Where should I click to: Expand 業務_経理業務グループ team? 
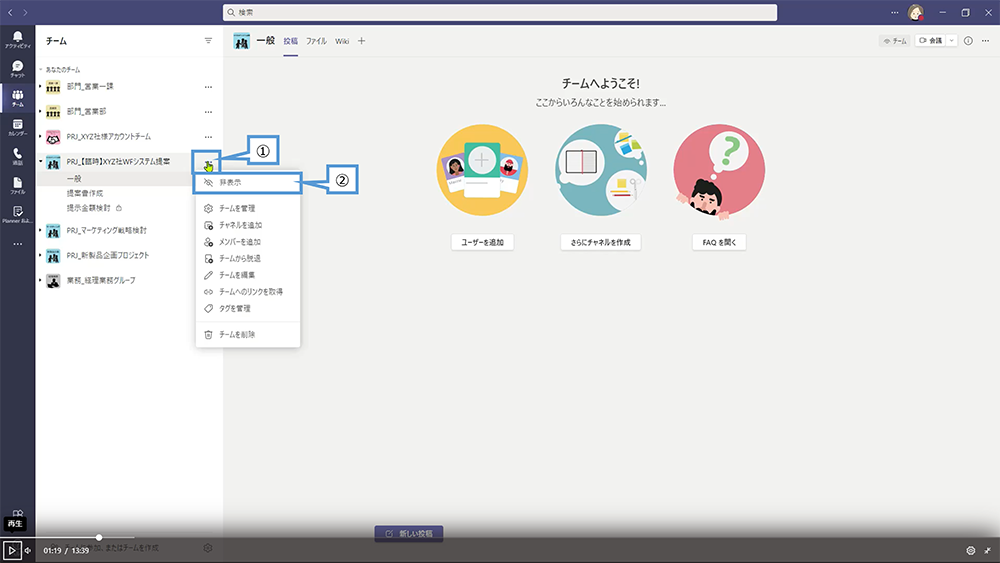tap(40, 279)
